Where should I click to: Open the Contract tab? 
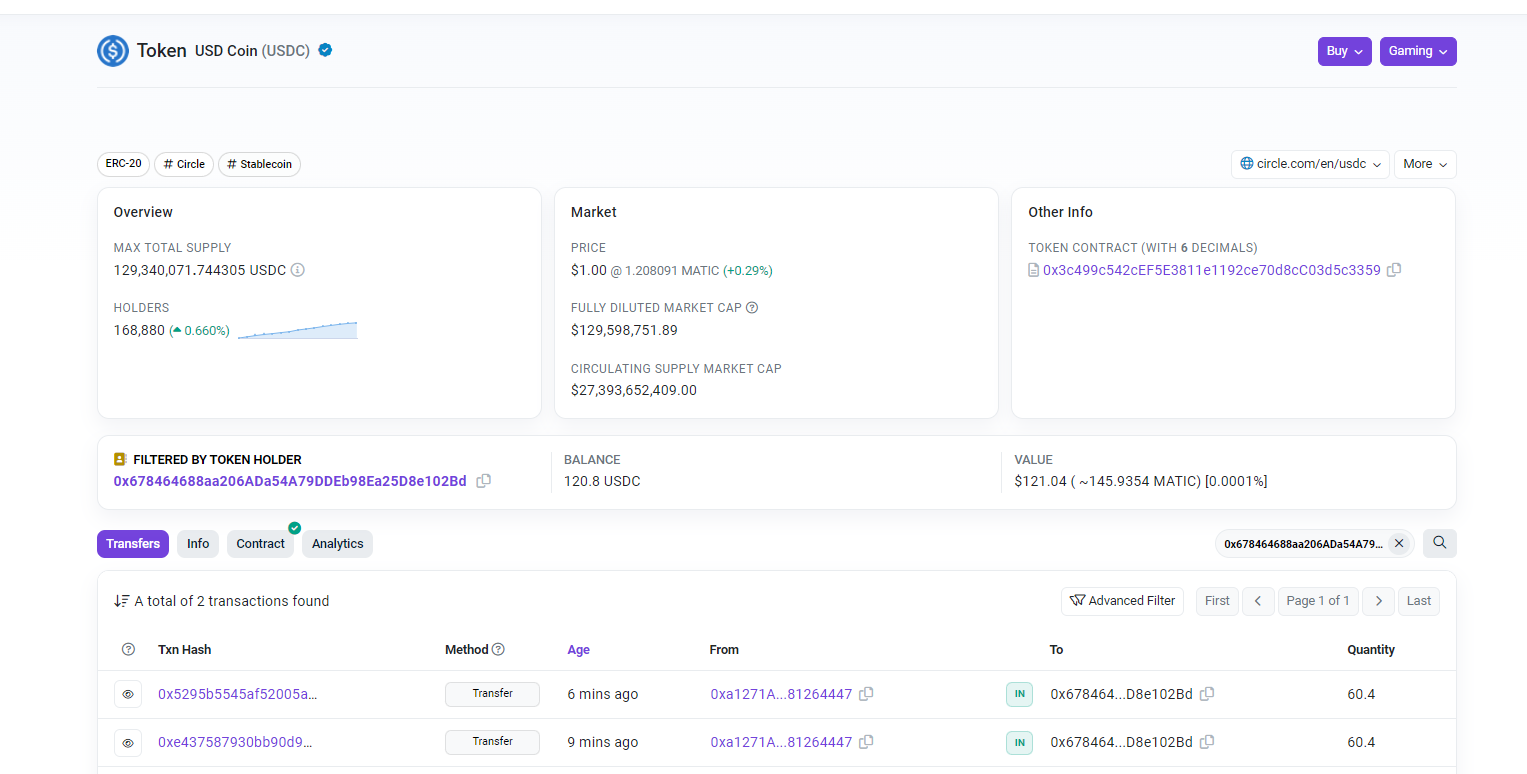[x=261, y=544]
